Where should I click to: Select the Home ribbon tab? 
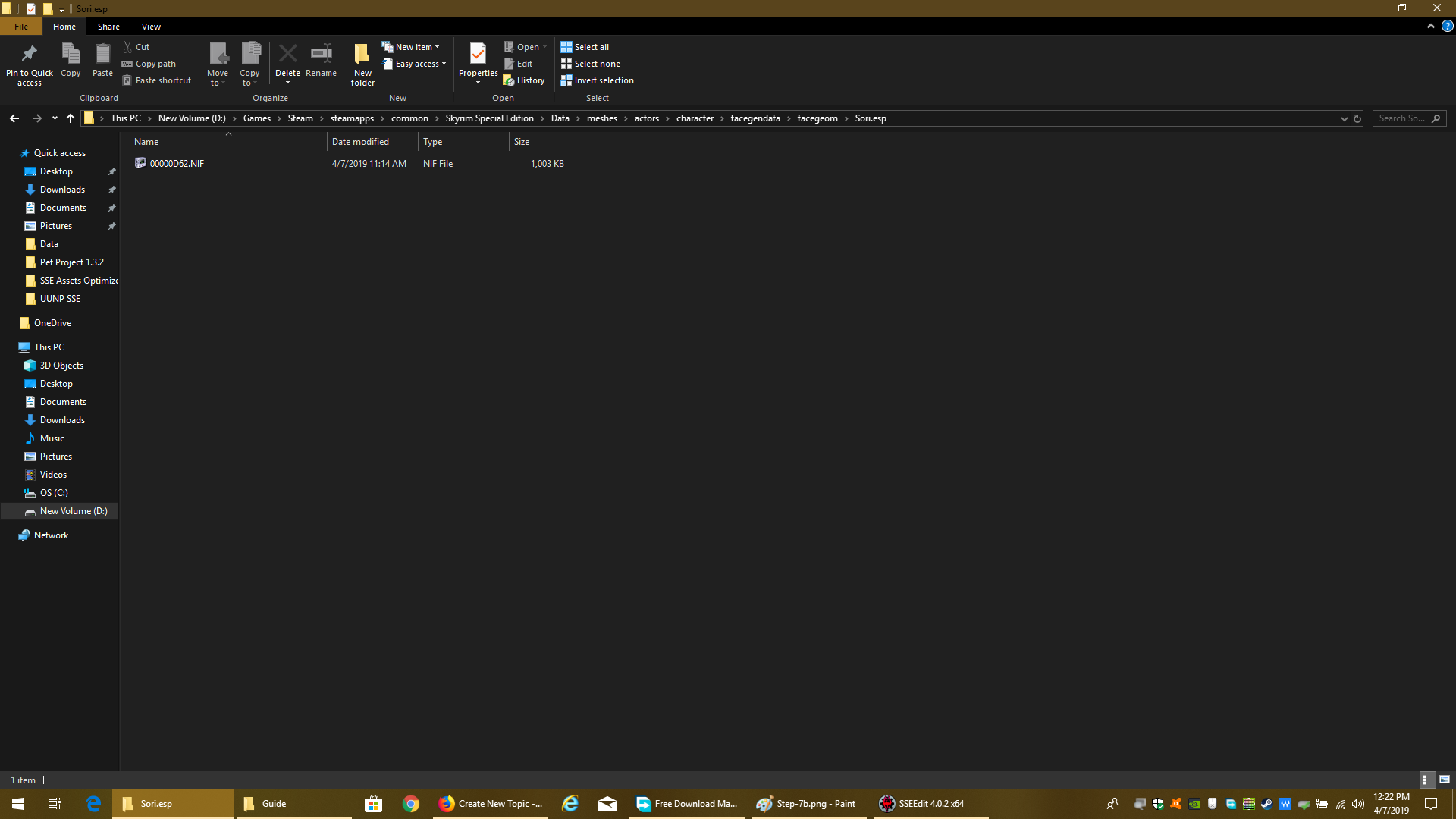tap(64, 27)
